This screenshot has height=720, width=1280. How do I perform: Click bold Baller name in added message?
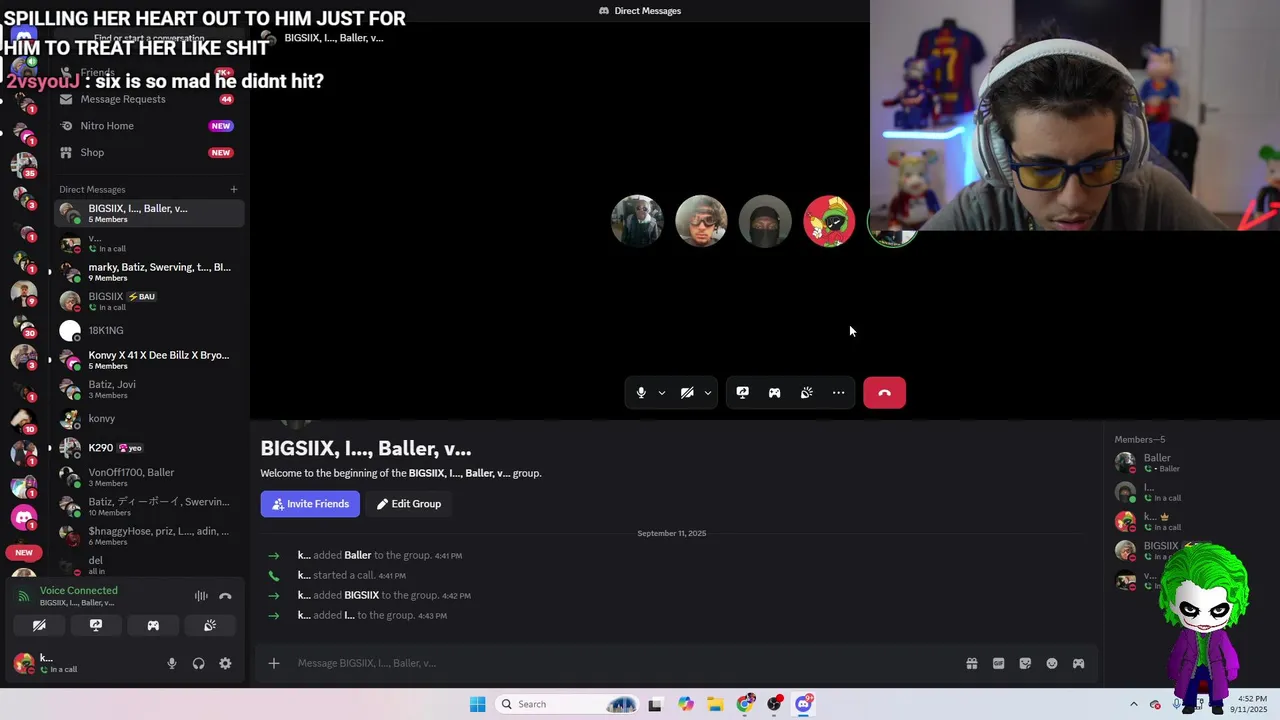pyautogui.click(x=357, y=555)
